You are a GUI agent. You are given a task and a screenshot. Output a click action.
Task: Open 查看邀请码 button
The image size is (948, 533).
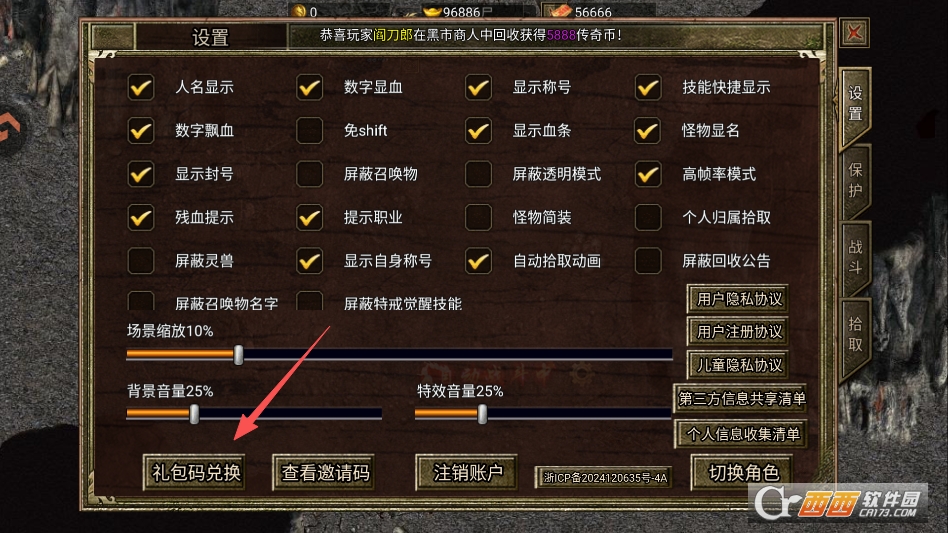click(x=324, y=473)
